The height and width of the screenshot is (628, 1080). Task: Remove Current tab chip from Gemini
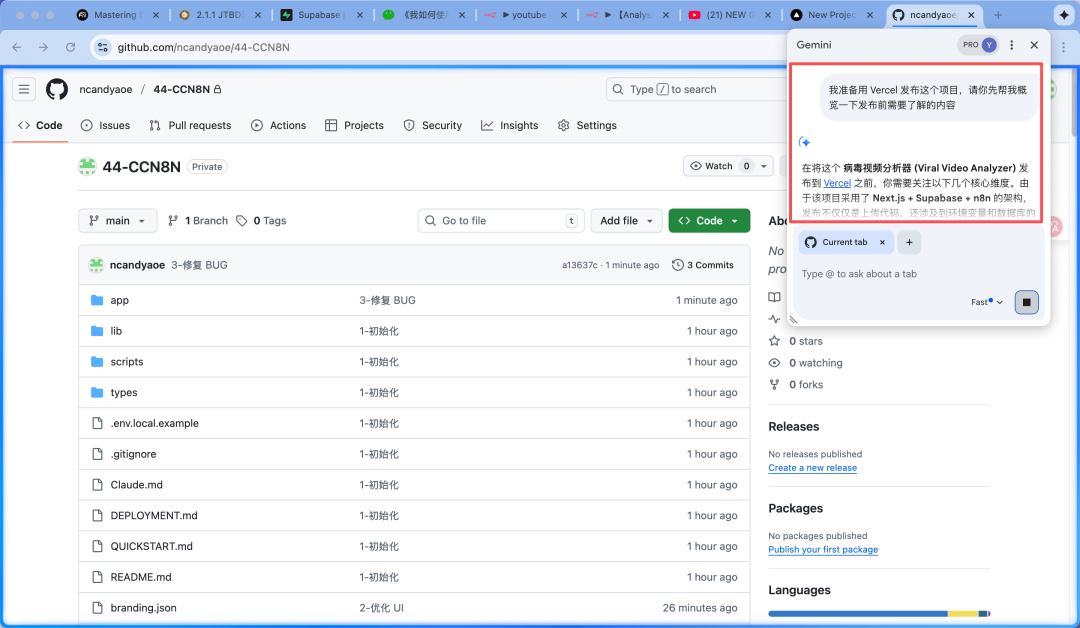click(882, 242)
